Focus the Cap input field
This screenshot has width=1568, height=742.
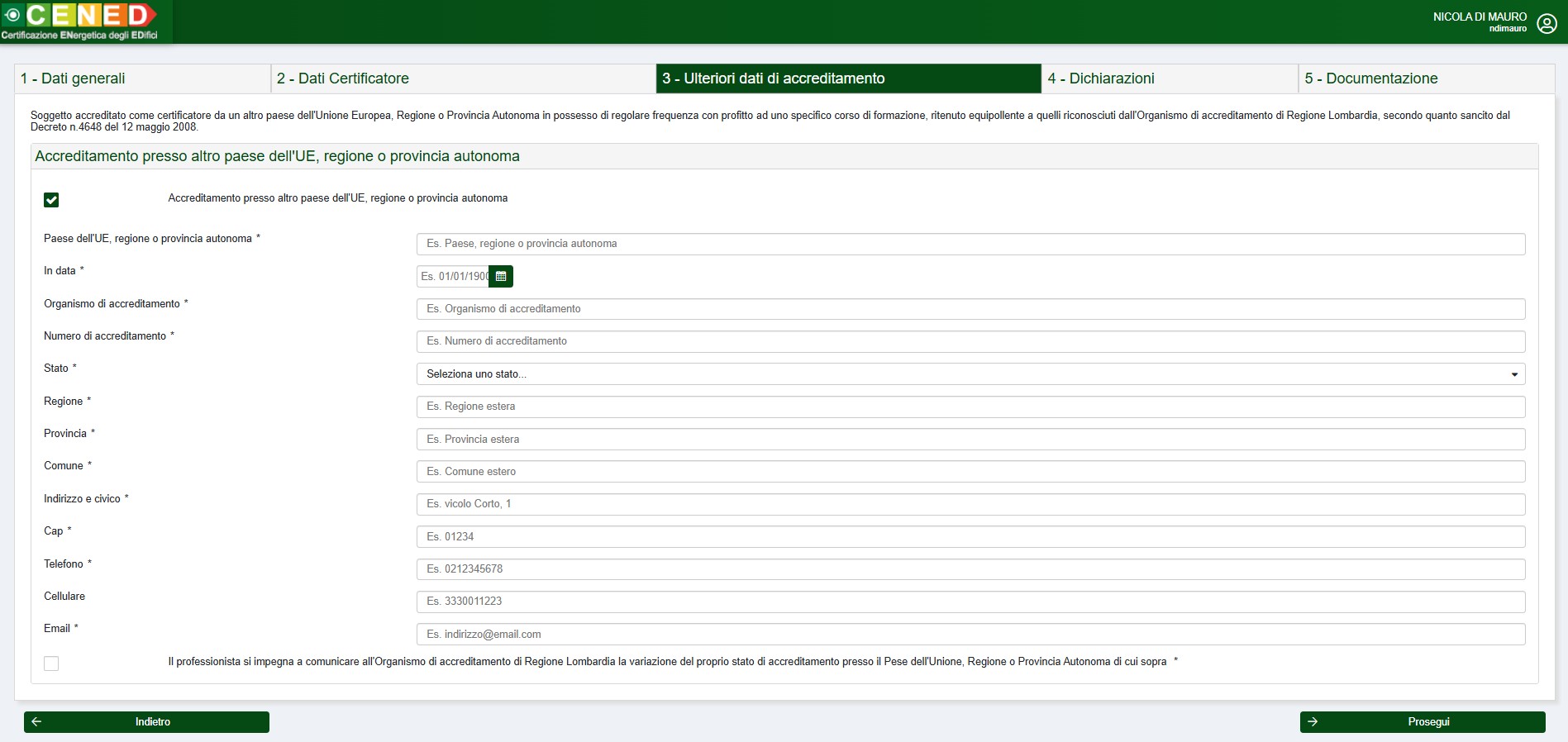click(970, 537)
